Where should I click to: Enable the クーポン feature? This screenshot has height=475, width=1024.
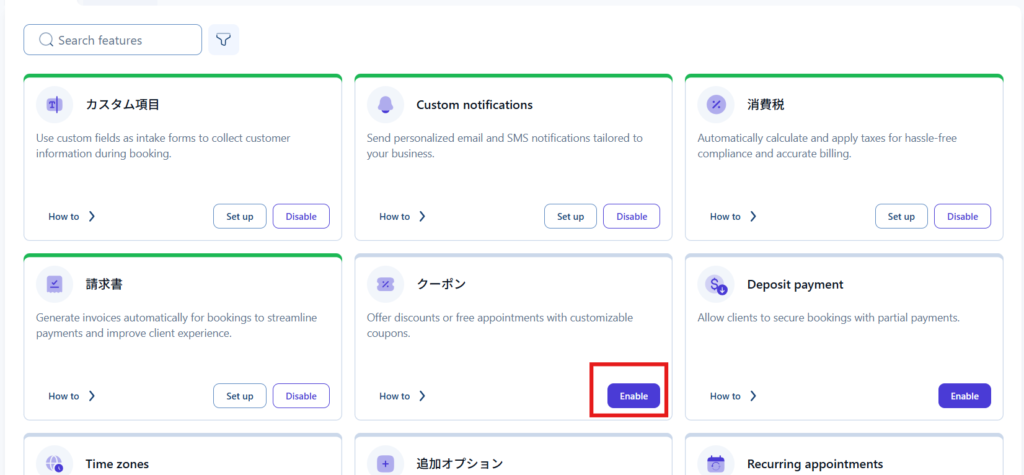pos(633,396)
